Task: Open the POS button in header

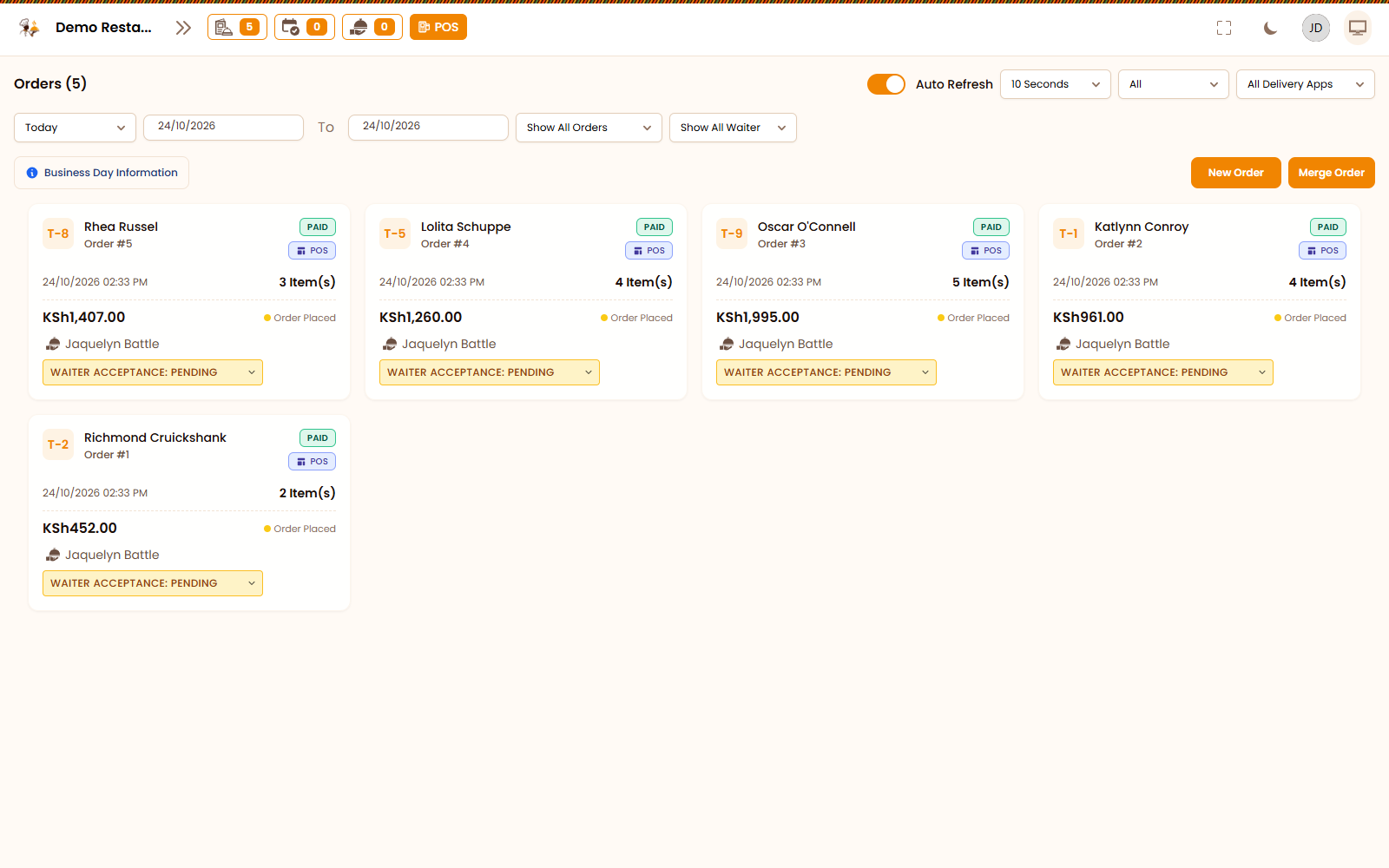Action: tap(438, 27)
